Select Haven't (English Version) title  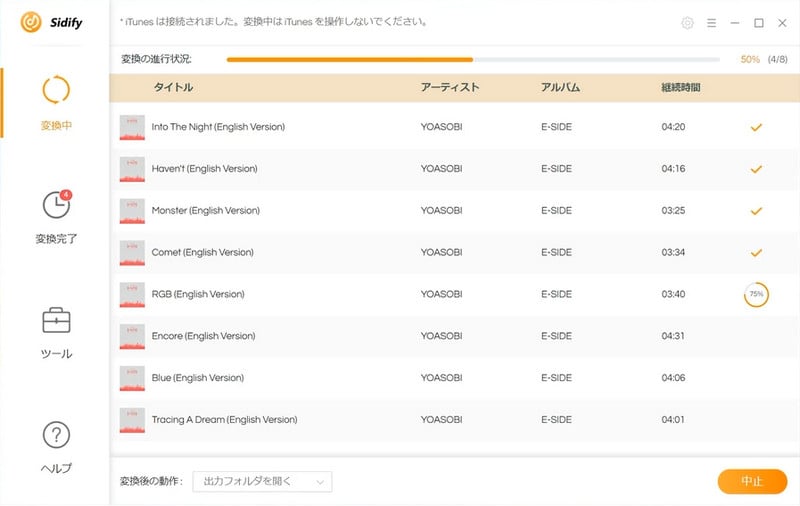point(205,169)
